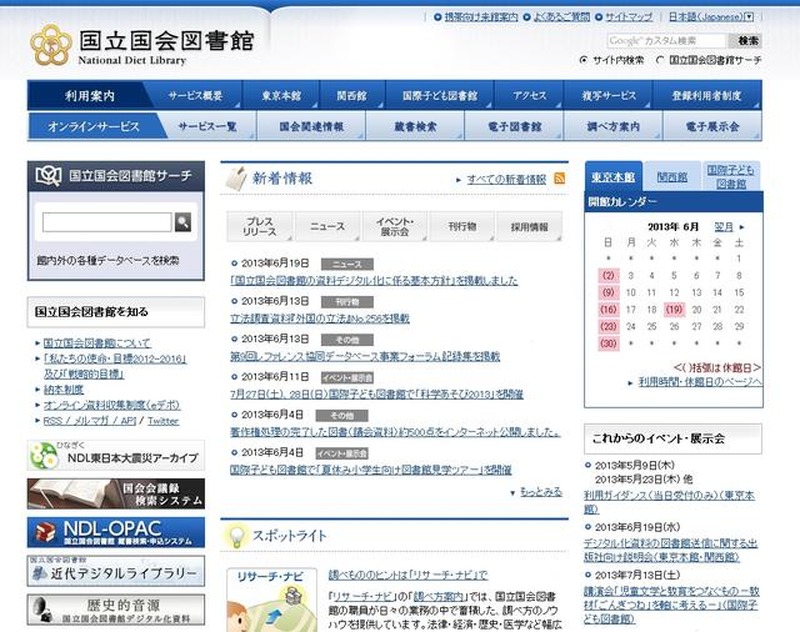Screen dimensions: 800x632
Task: Open NDL東日本大震災アーカイブ banner
Action: [x=116, y=456]
